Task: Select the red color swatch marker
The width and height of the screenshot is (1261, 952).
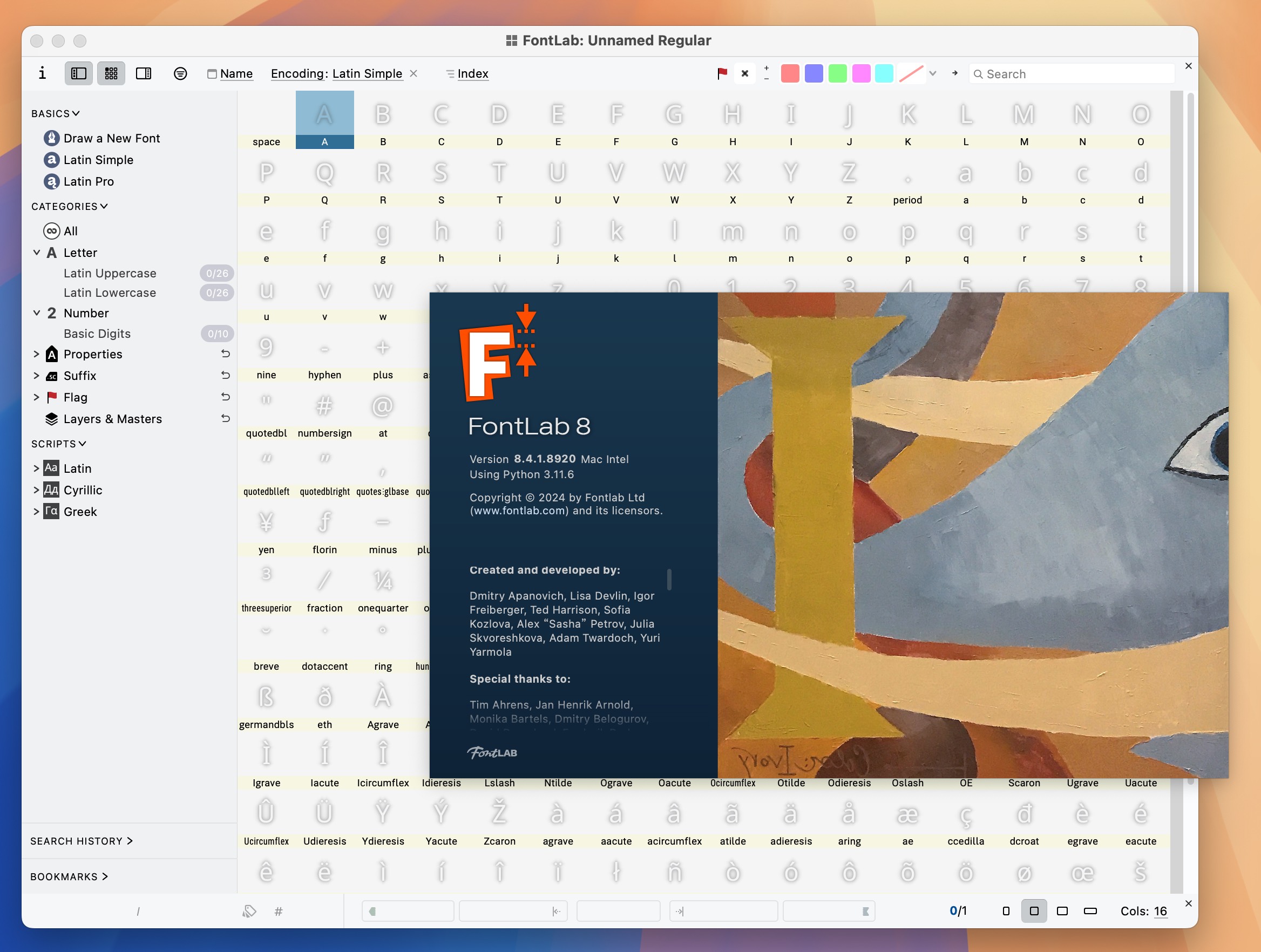Action: (789, 73)
